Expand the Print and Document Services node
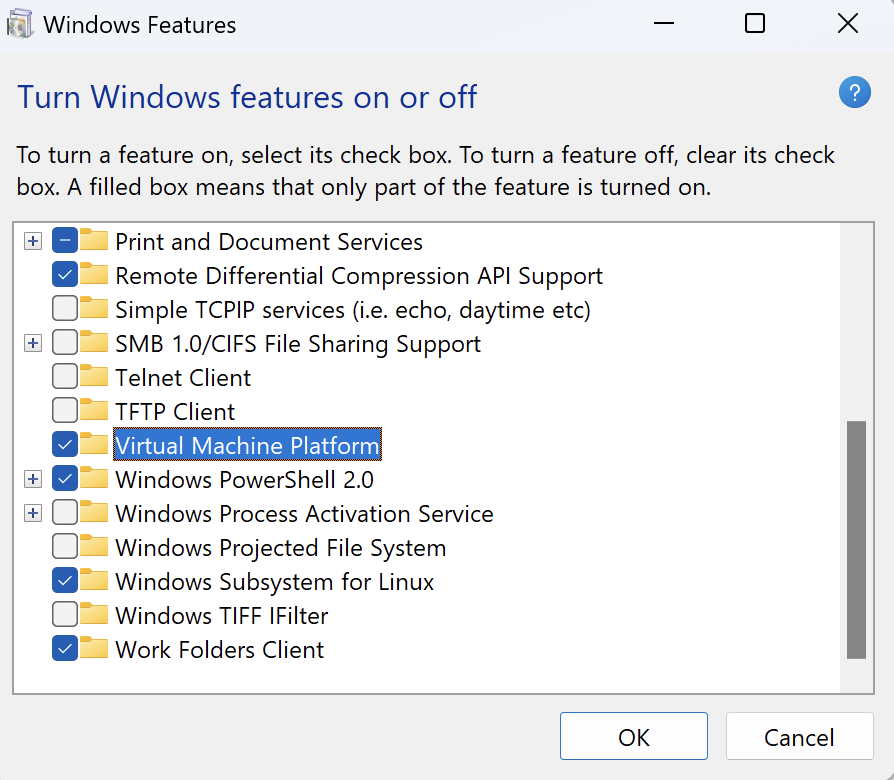 (x=33, y=241)
